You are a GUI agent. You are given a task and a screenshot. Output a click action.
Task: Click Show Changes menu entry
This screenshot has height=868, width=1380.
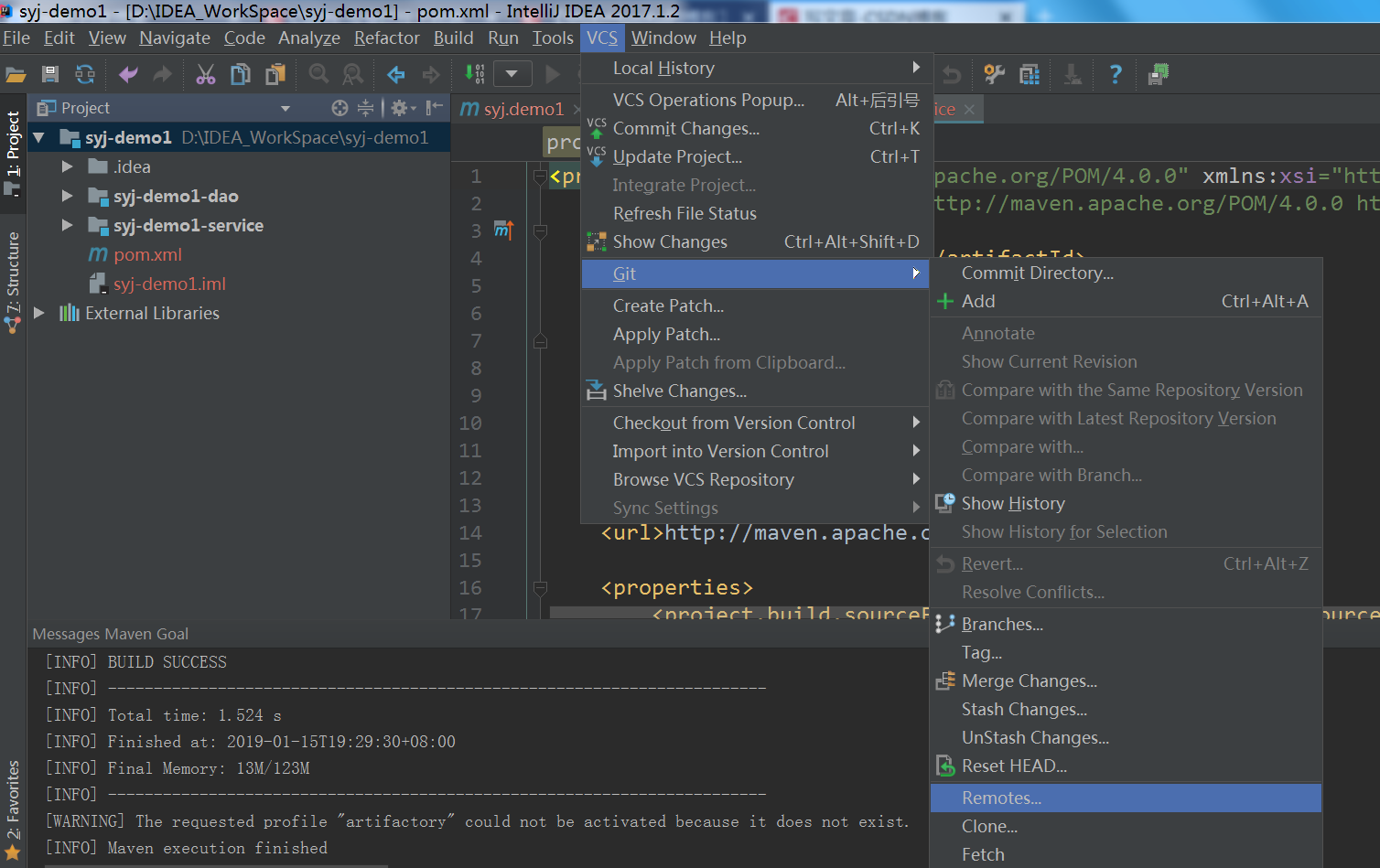tap(756, 241)
